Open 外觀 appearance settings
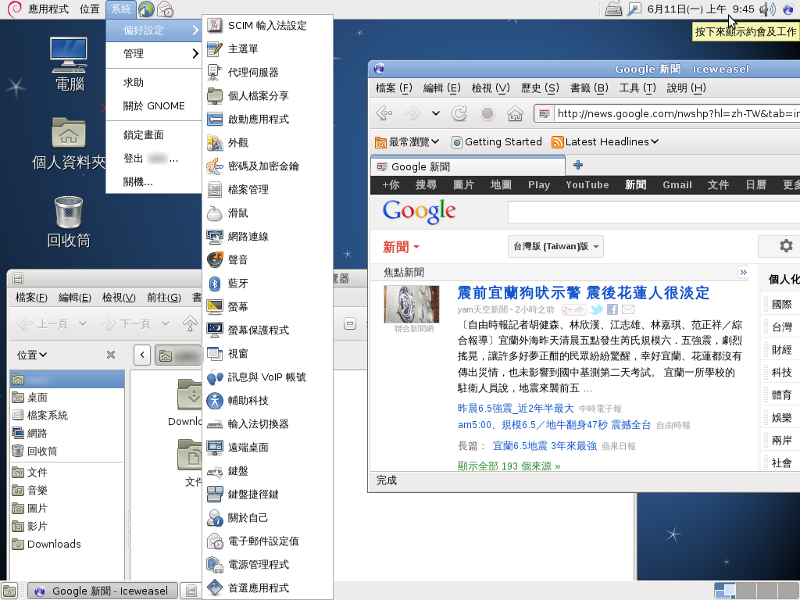 click(268, 143)
